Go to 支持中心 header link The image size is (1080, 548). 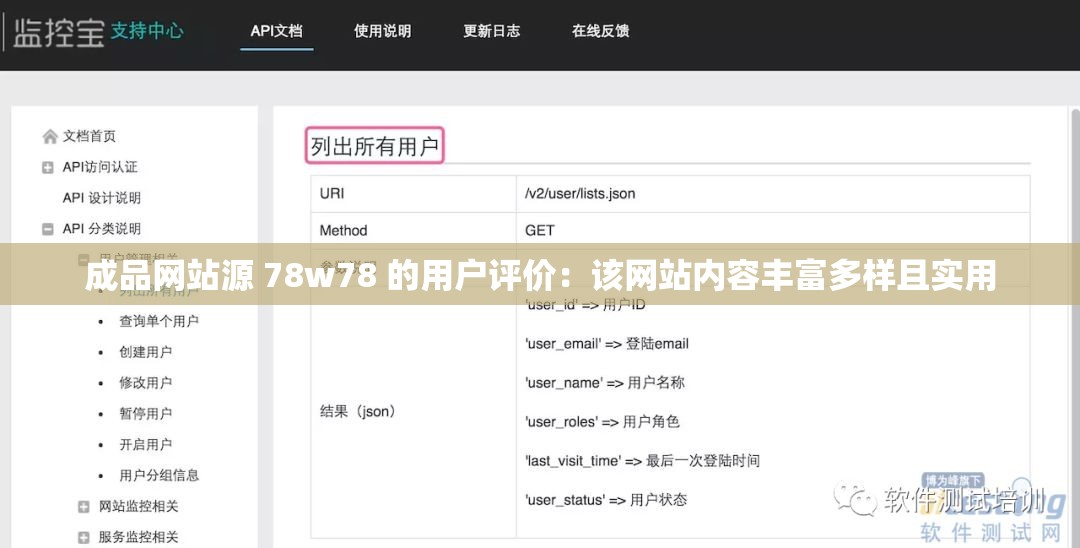147,31
